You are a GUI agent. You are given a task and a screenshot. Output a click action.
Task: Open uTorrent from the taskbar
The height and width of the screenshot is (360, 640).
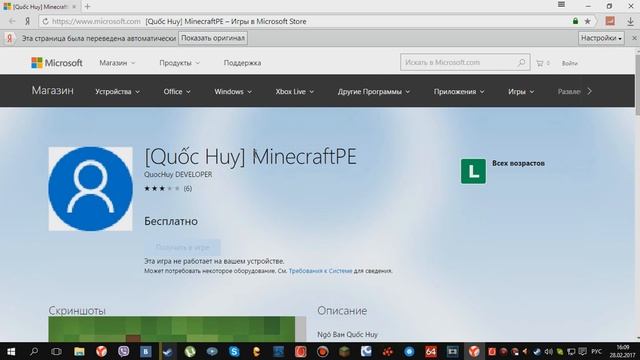pos(190,351)
